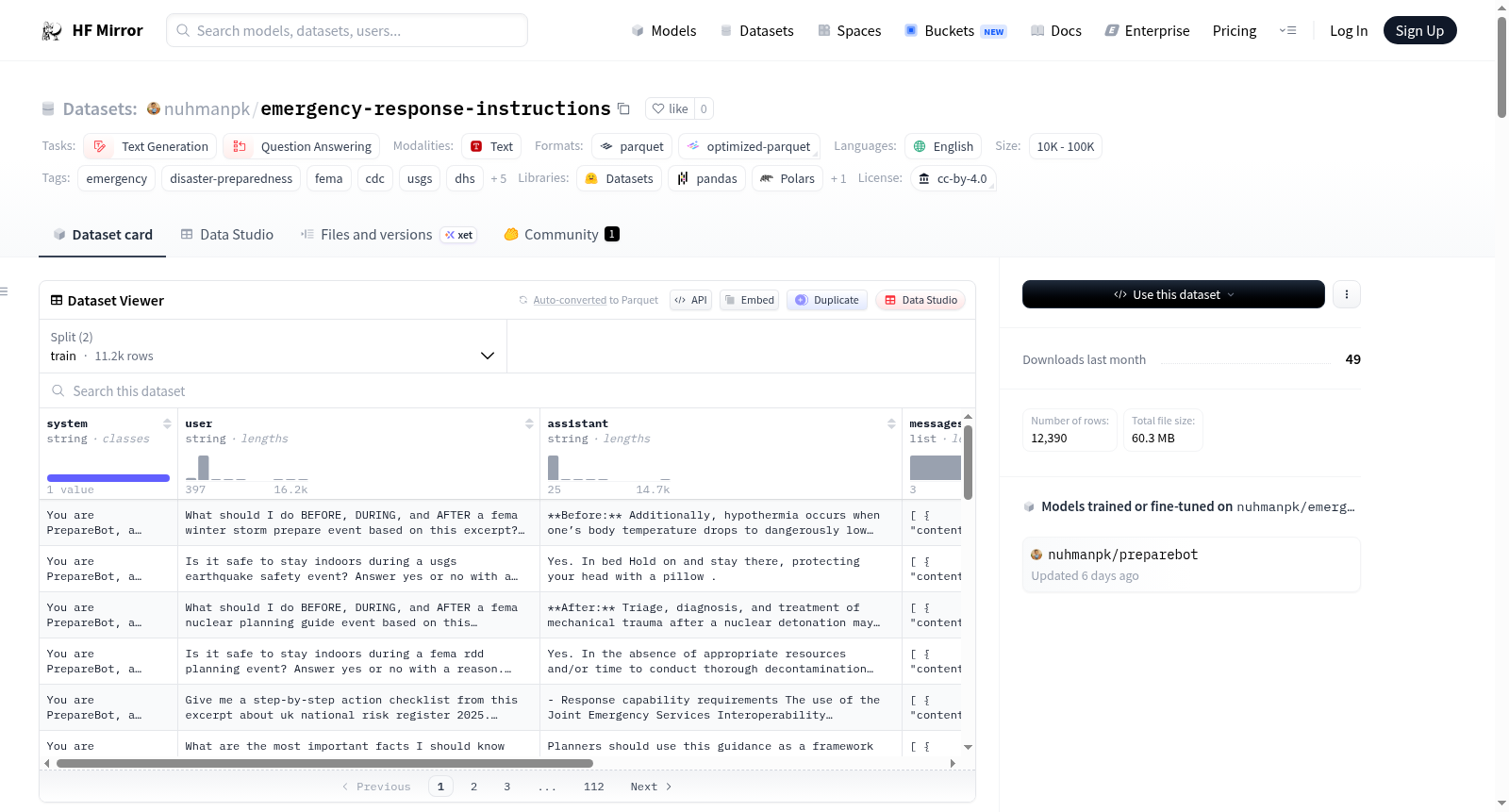
Task: Expand the Use this dataset dropdown
Action: [x=1173, y=294]
